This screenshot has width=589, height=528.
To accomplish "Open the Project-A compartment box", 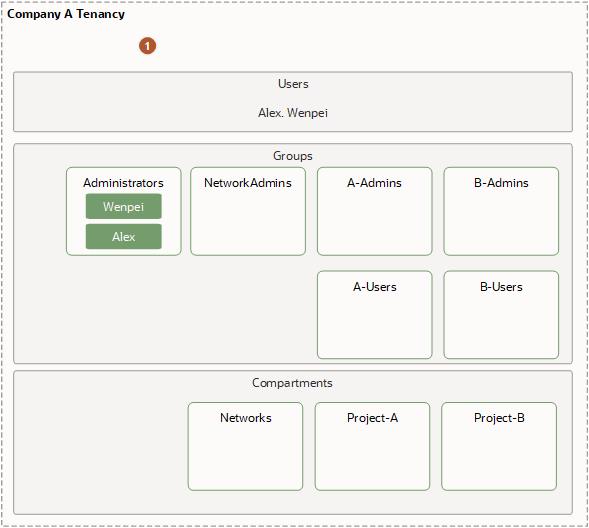I will click(372, 447).
